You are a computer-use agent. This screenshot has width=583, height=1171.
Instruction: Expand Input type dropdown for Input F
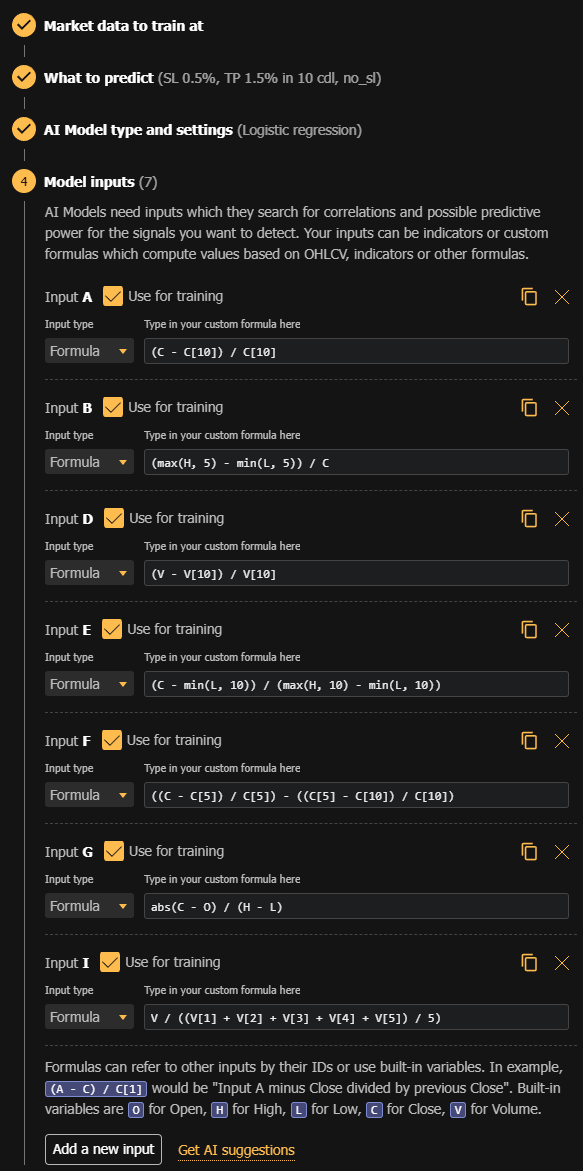click(90, 795)
